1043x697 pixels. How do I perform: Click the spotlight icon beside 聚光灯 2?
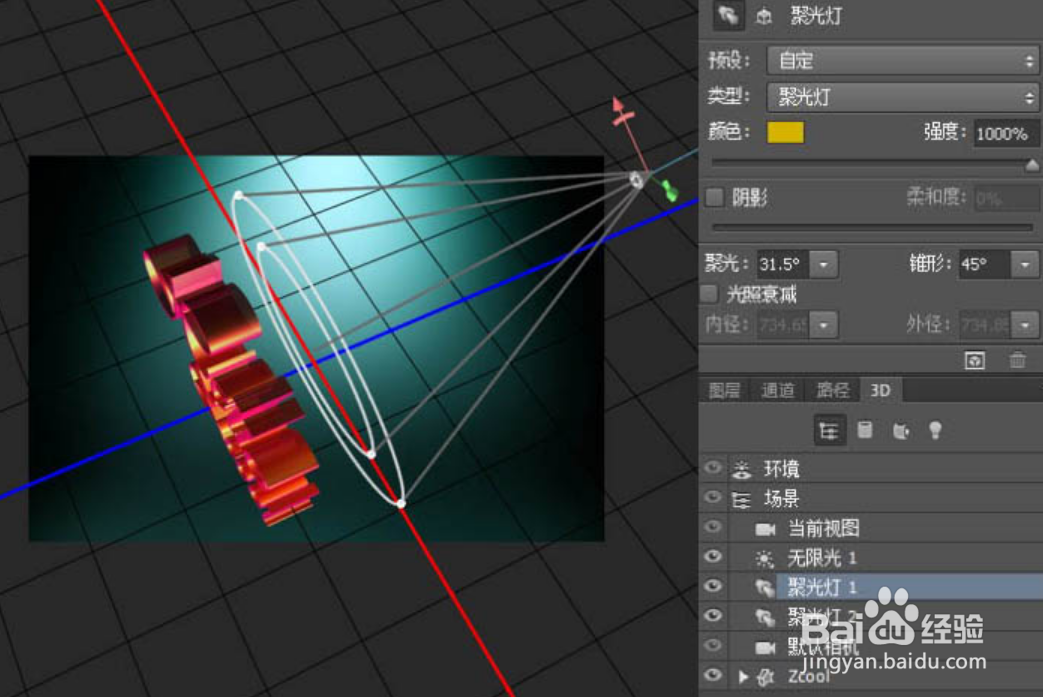click(764, 617)
